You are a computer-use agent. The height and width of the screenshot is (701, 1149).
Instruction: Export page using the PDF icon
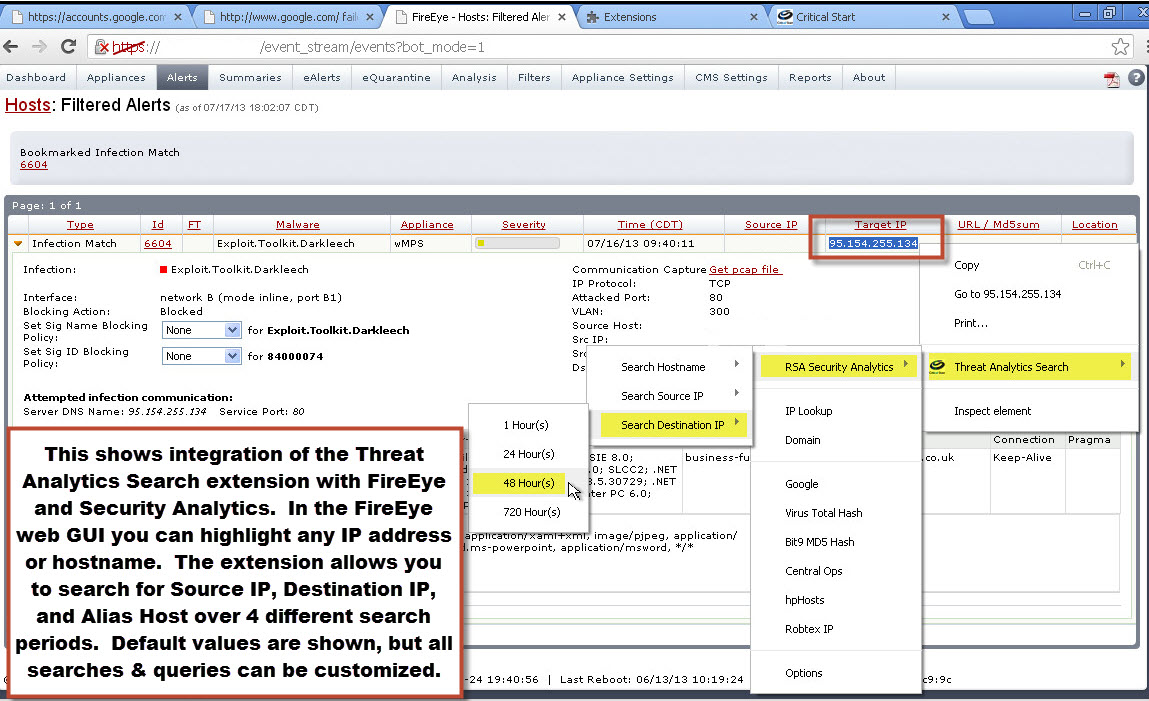tap(1112, 79)
